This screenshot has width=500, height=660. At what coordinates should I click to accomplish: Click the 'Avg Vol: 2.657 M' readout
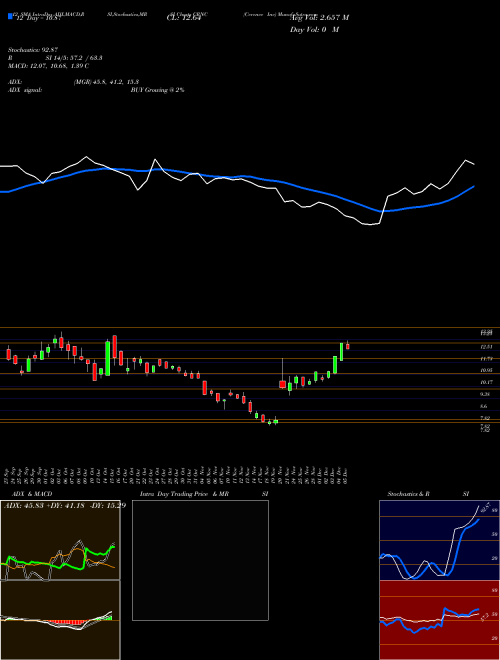319,18
